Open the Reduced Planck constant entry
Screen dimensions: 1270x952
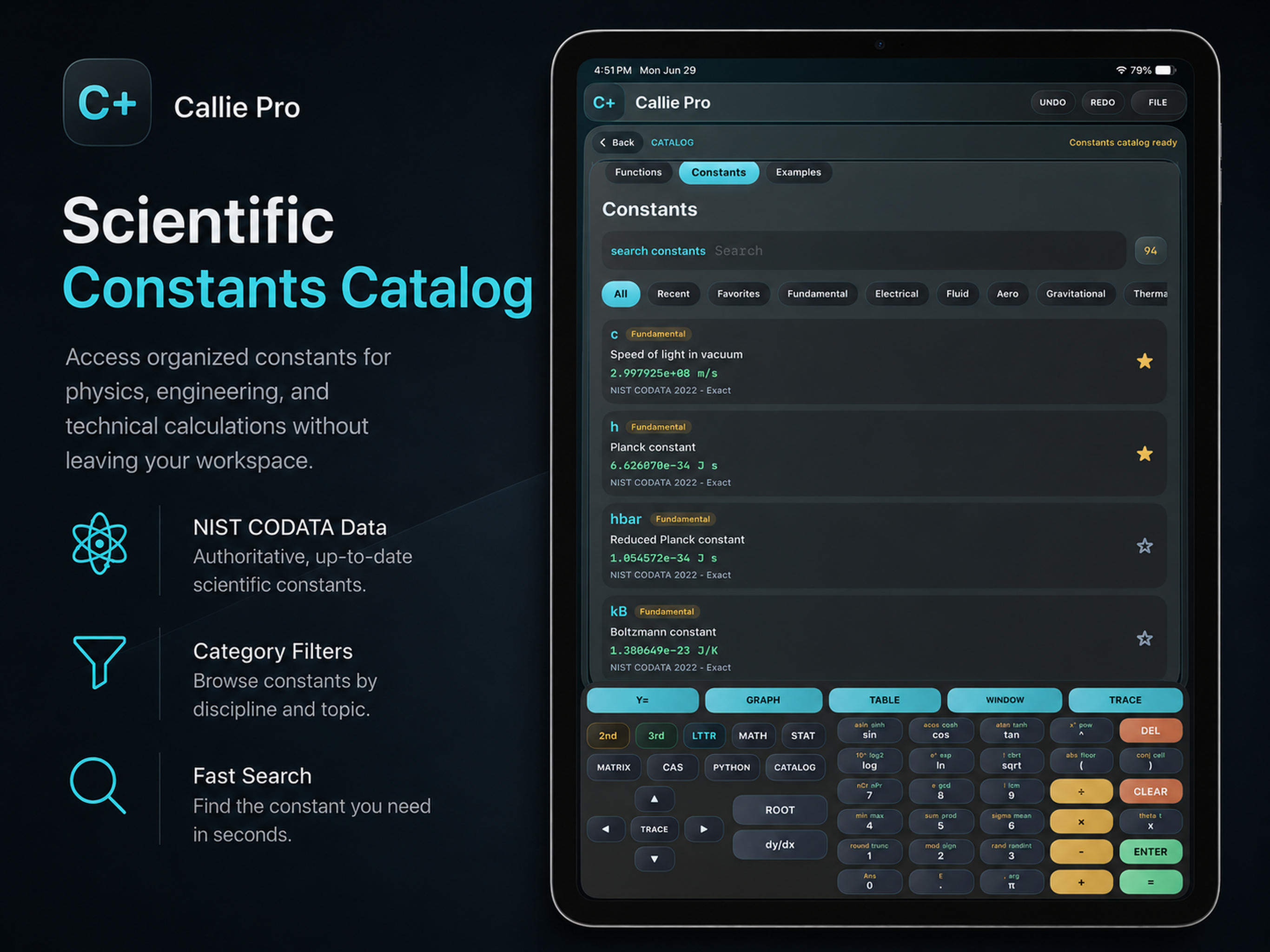click(884, 546)
